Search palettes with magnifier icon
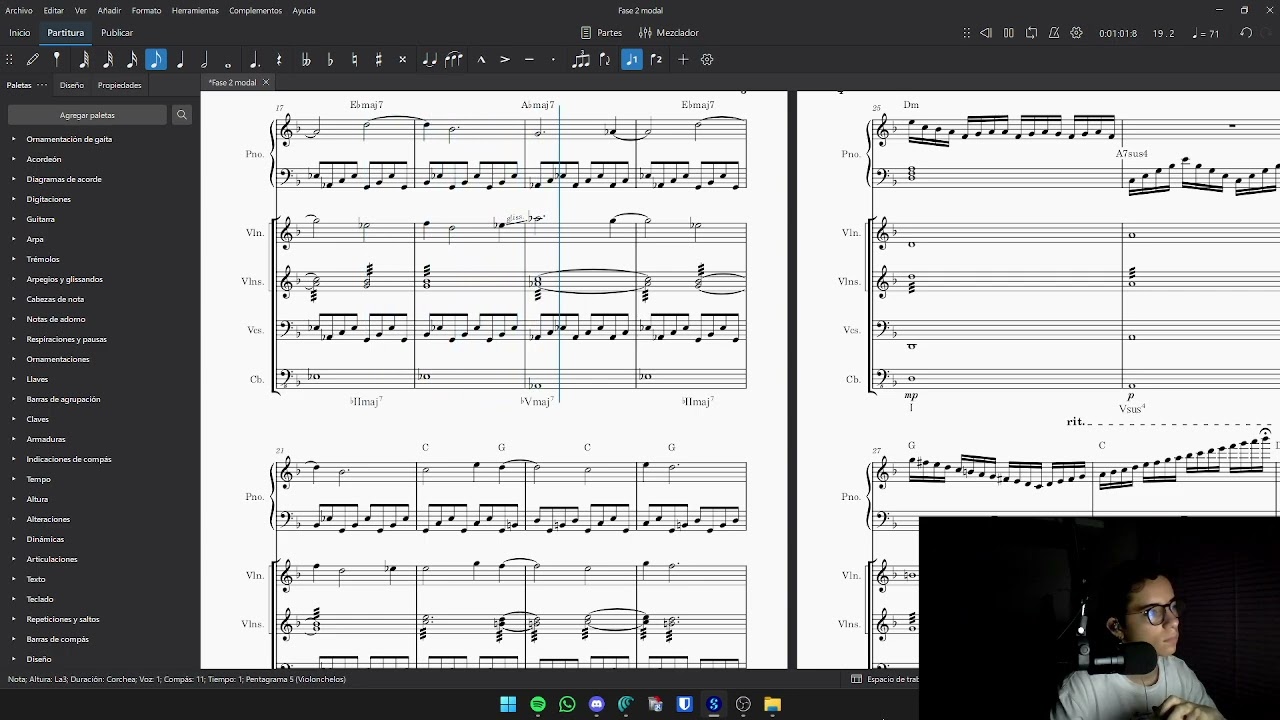1280x720 pixels. tap(182, 115)
